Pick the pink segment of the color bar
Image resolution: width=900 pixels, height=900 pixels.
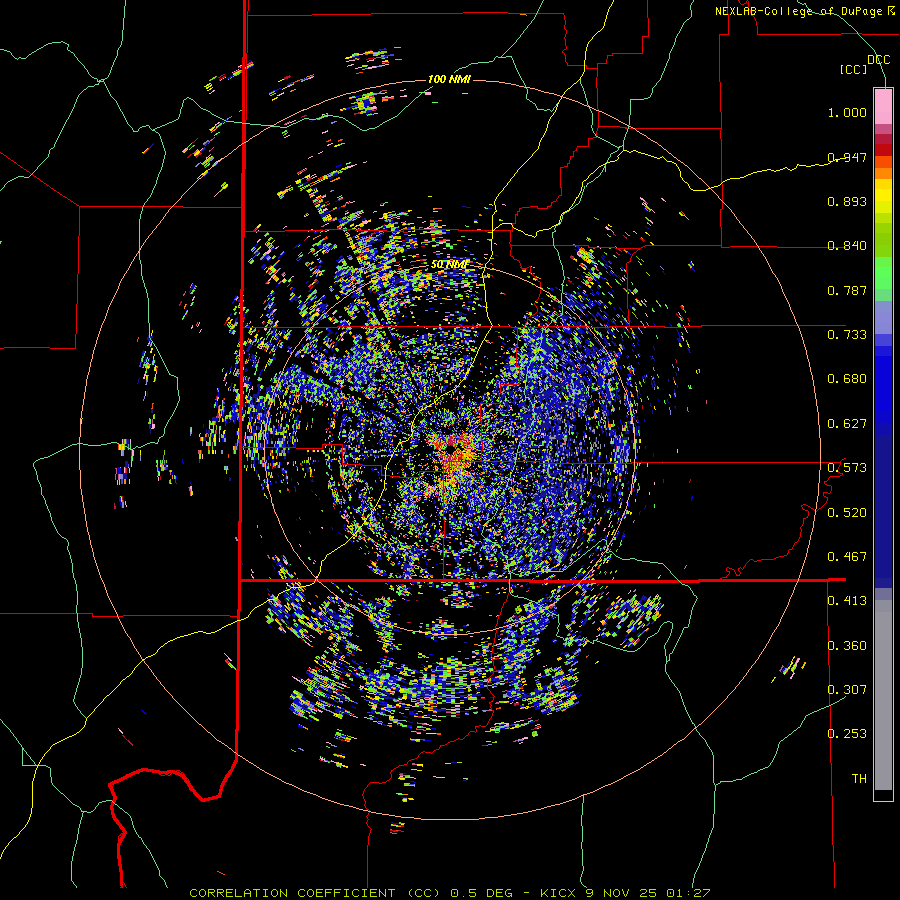883,107
